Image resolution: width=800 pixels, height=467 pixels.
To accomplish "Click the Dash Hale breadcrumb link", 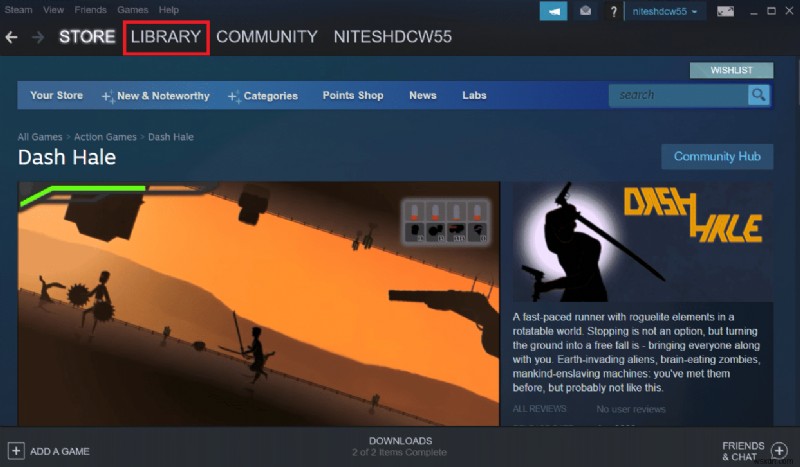I will (x=171, y=137).
